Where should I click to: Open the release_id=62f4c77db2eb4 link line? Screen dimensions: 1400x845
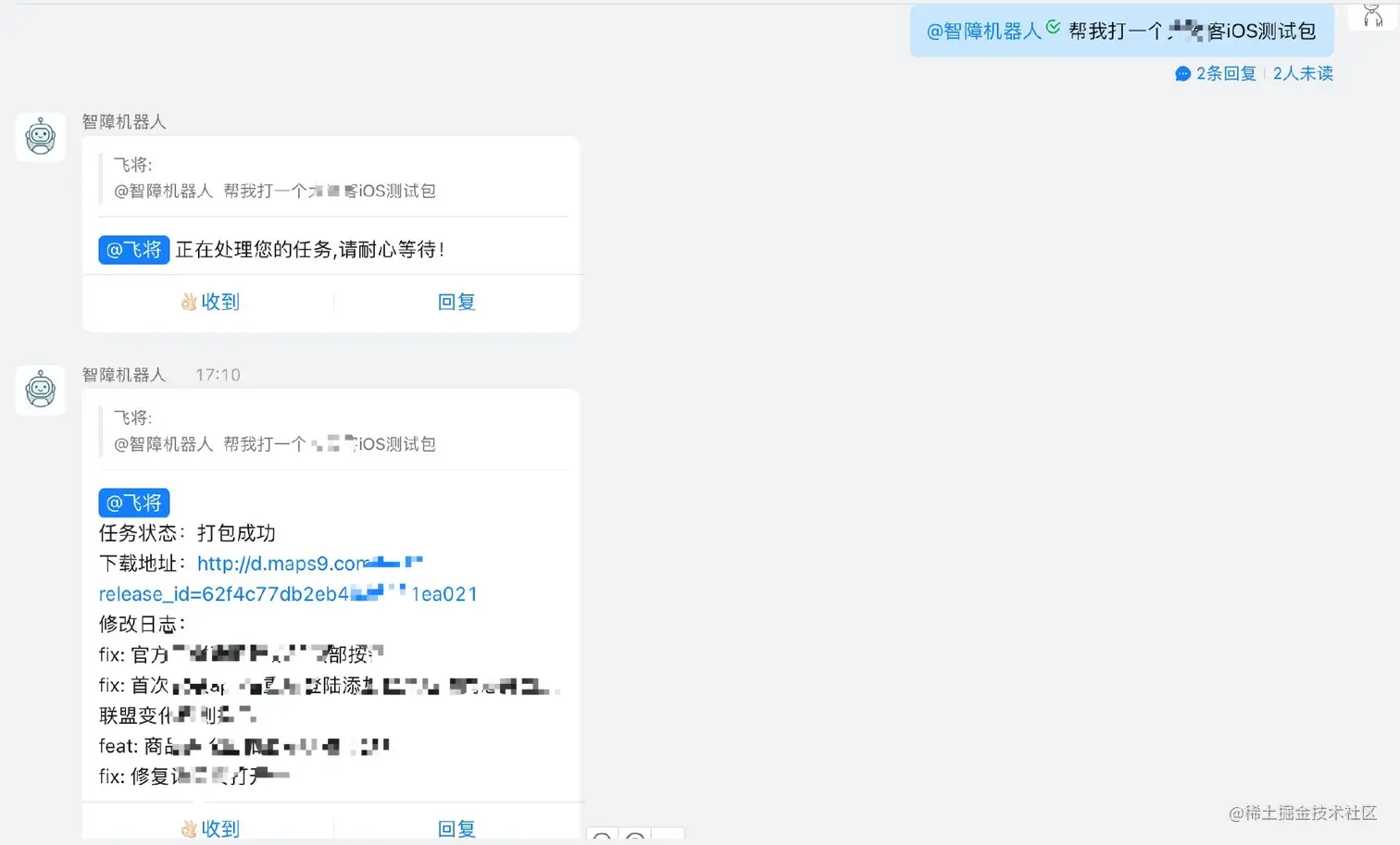288,593
